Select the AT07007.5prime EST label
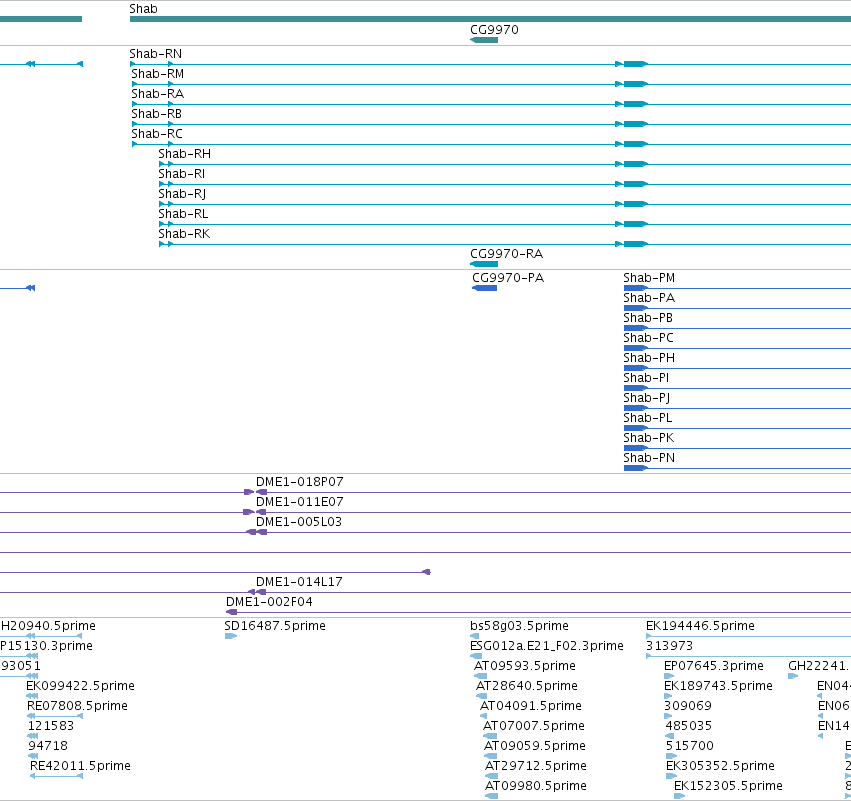The width and height of the screenshot is (851, 801). pos(534,726)
